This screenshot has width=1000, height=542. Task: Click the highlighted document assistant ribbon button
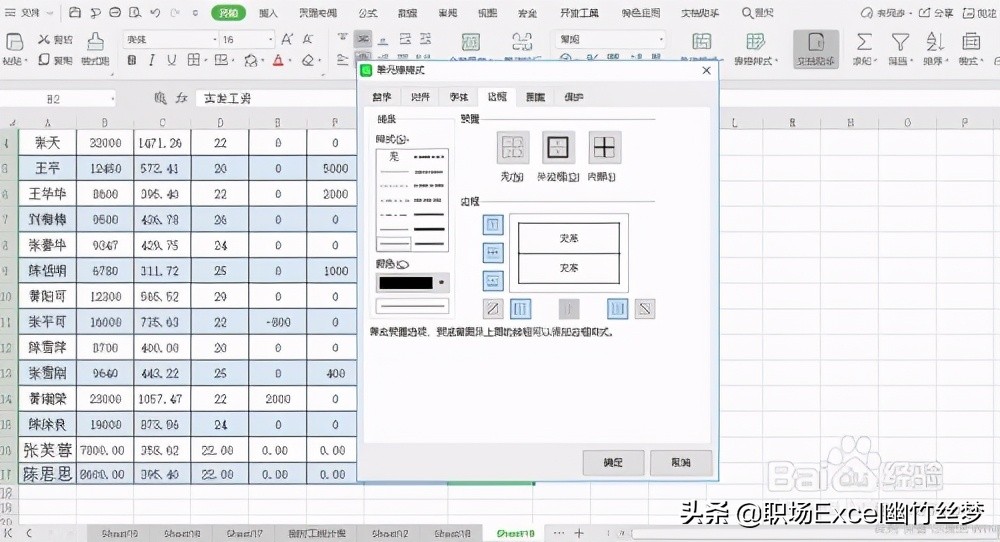pos(816,48)
